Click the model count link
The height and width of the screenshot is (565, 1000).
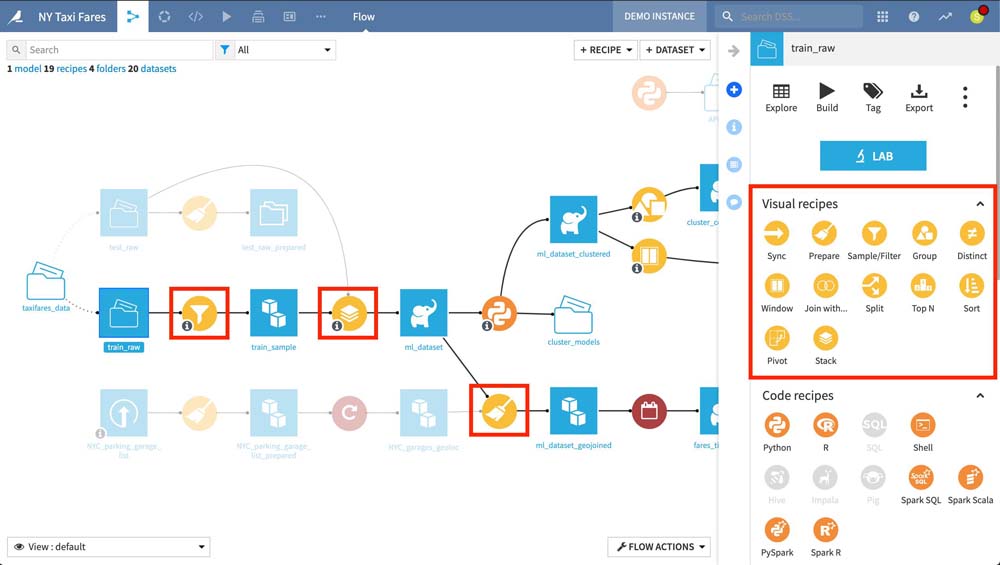coord(24,68)
